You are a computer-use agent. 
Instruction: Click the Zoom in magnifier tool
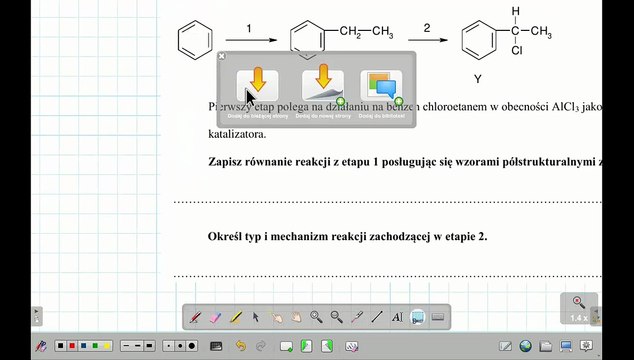pyautogui.click(x=317, y=317)
